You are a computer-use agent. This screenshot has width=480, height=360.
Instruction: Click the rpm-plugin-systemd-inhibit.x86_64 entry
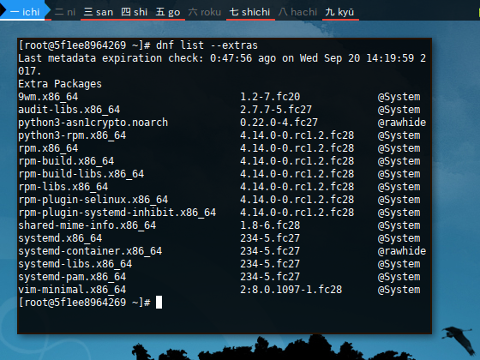[x=117, y=212]
